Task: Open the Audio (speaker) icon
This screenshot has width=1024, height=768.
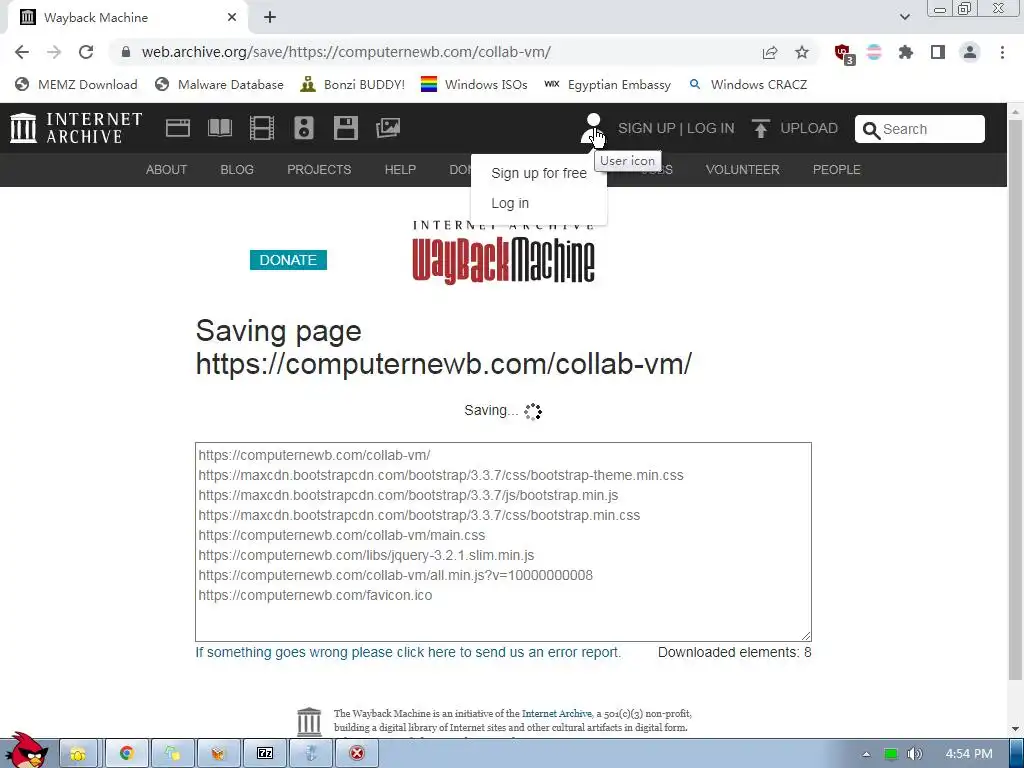Action: click(x=304, y=128)
